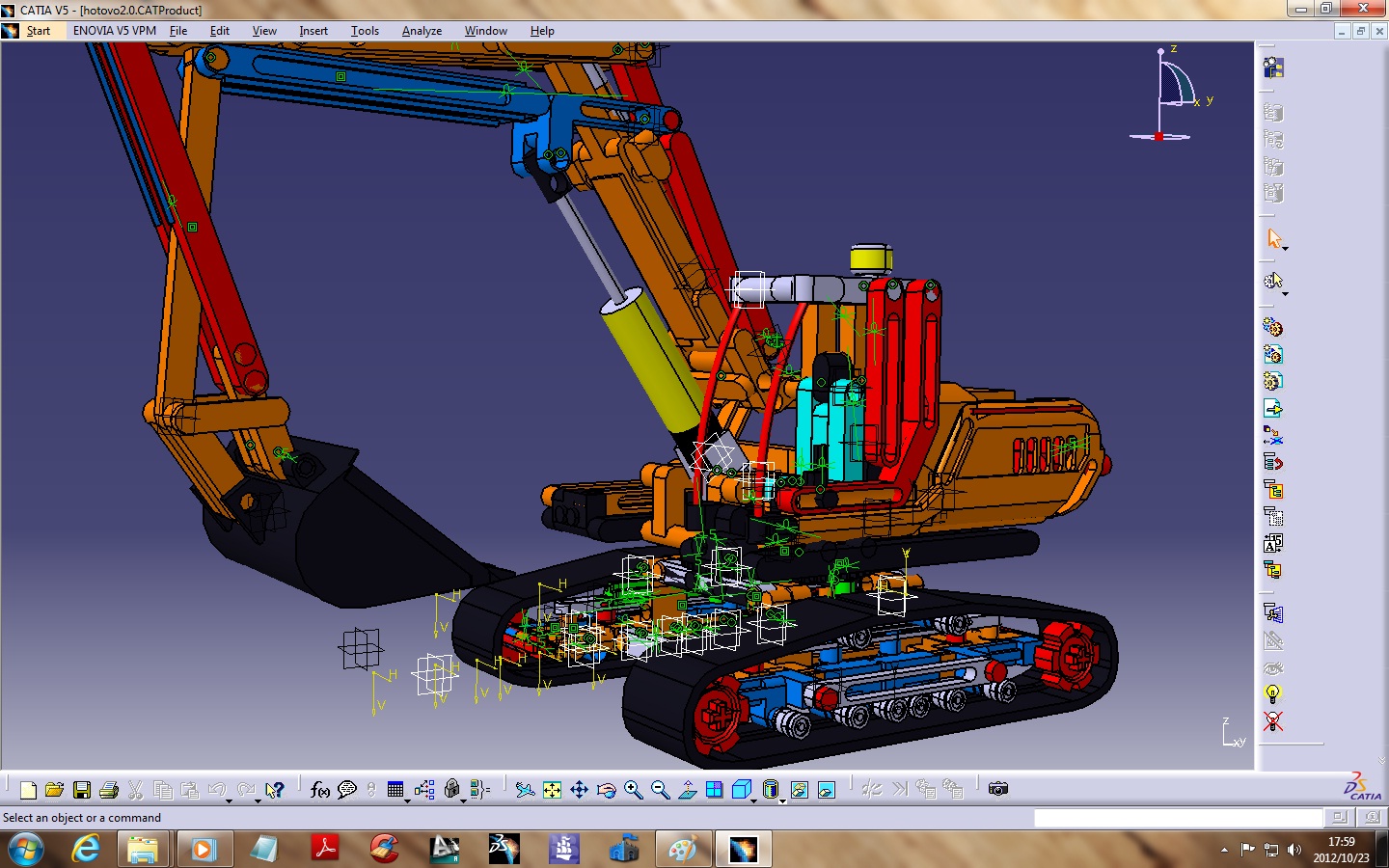Click the Existing Component icon with green arrow
Screen dimensions: 1389x868
tap(1273, 408)
